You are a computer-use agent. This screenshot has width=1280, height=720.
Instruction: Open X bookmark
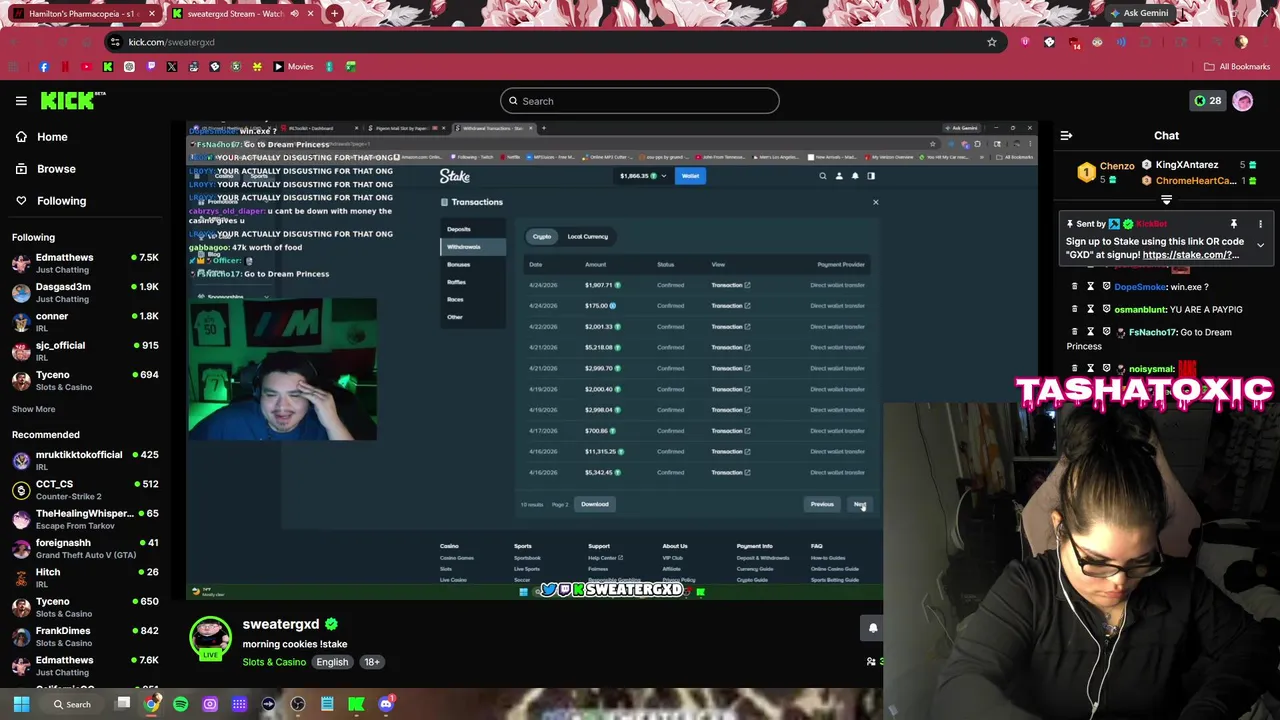(172, 67)
